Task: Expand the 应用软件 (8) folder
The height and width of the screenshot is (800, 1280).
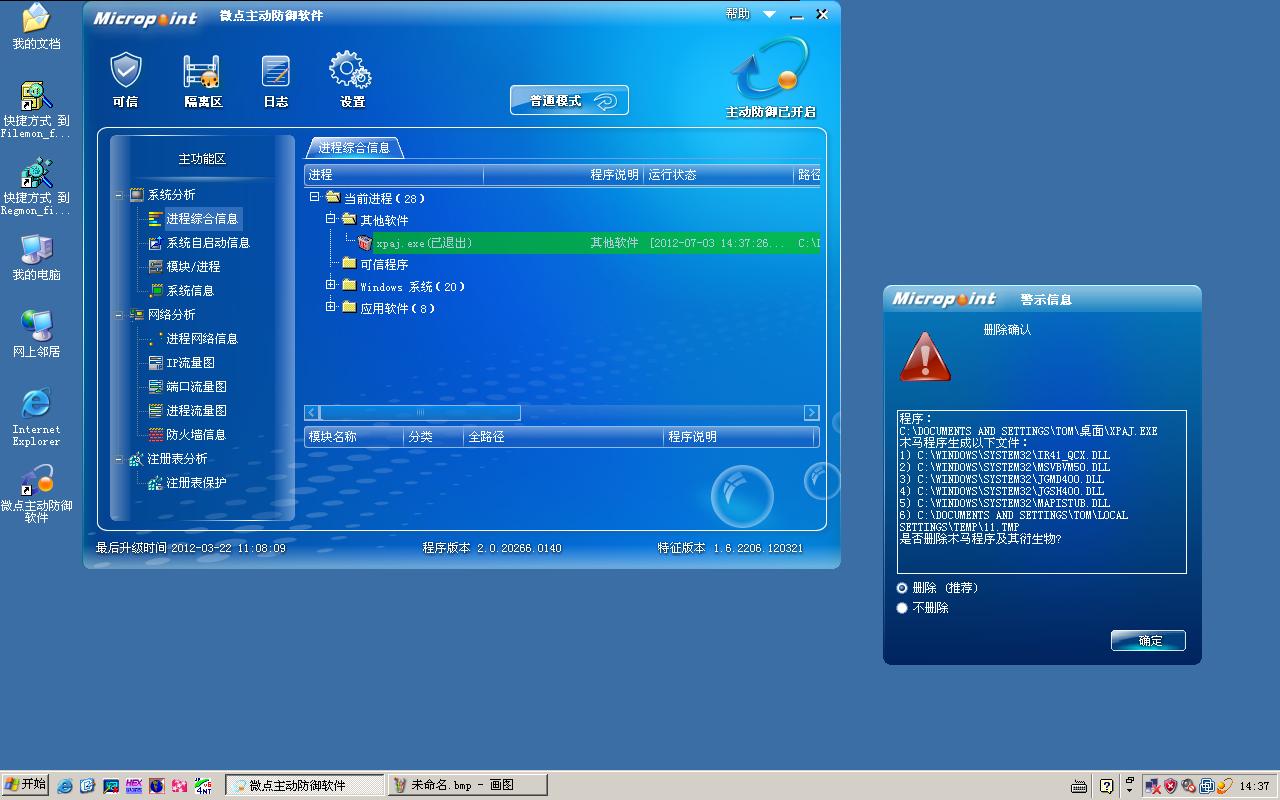Action: [x=330, y=307]
